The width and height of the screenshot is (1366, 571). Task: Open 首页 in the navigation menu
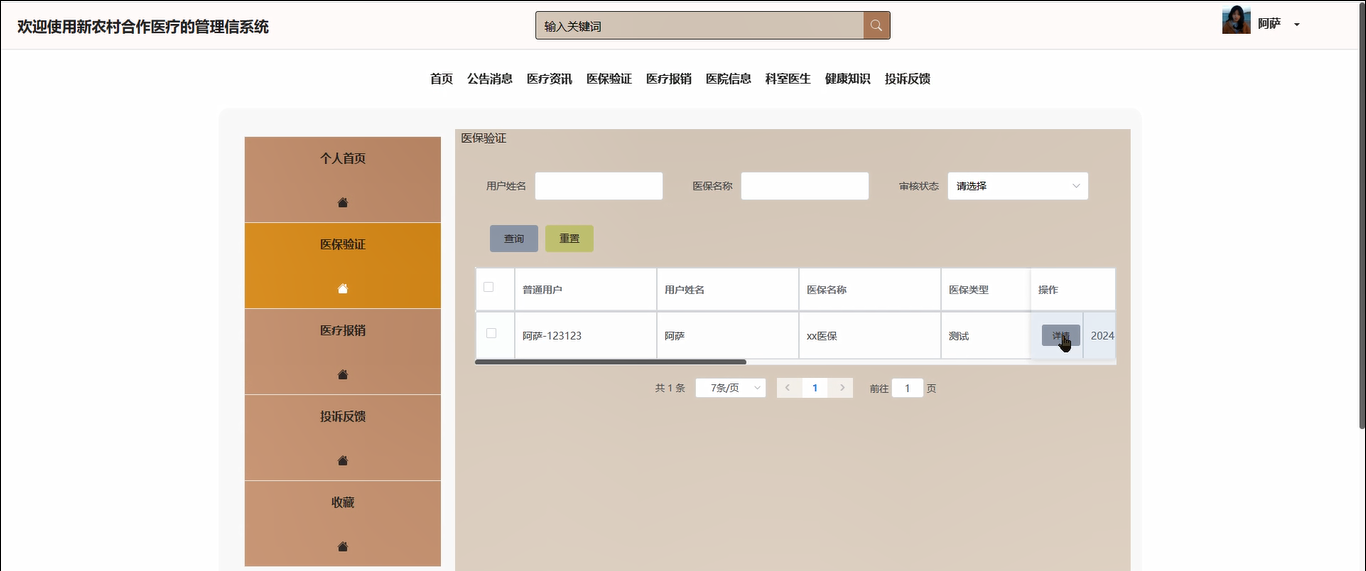441,79
